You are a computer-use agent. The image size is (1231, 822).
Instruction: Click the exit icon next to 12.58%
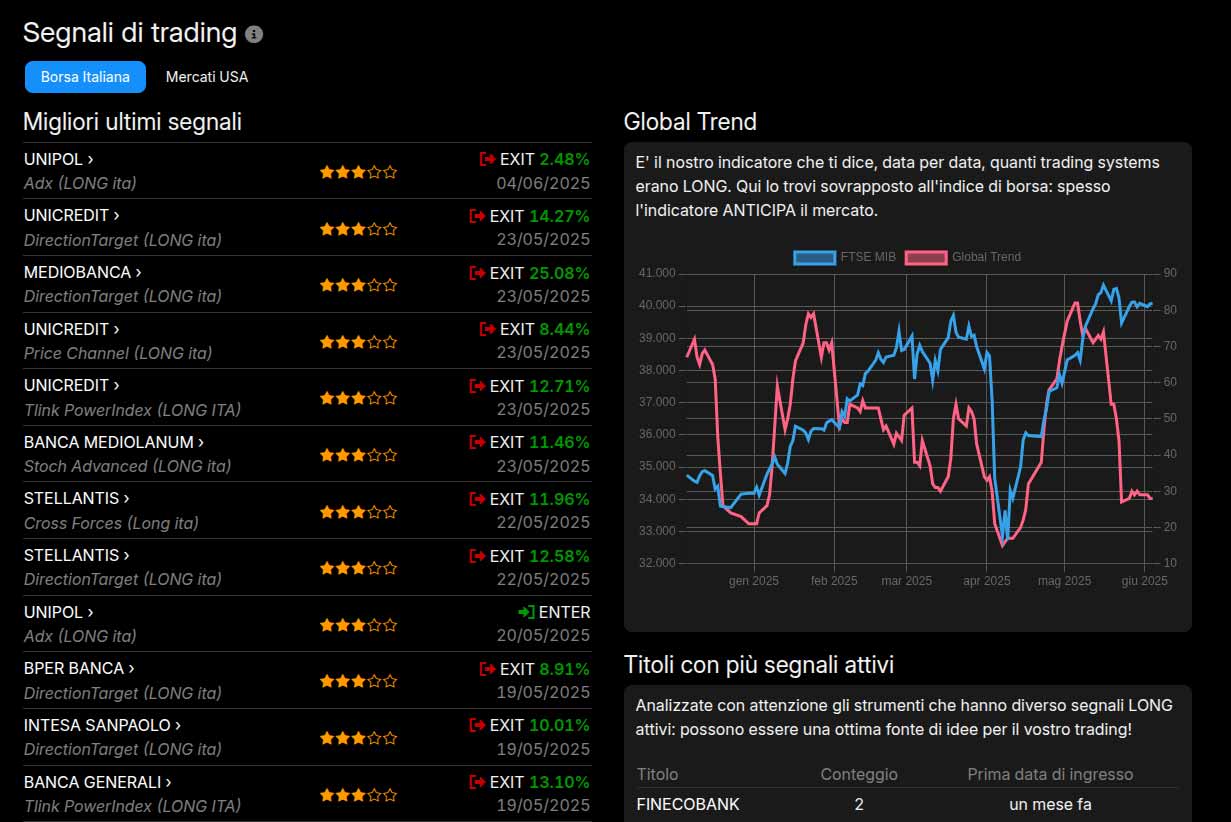[x=477, y=556]
